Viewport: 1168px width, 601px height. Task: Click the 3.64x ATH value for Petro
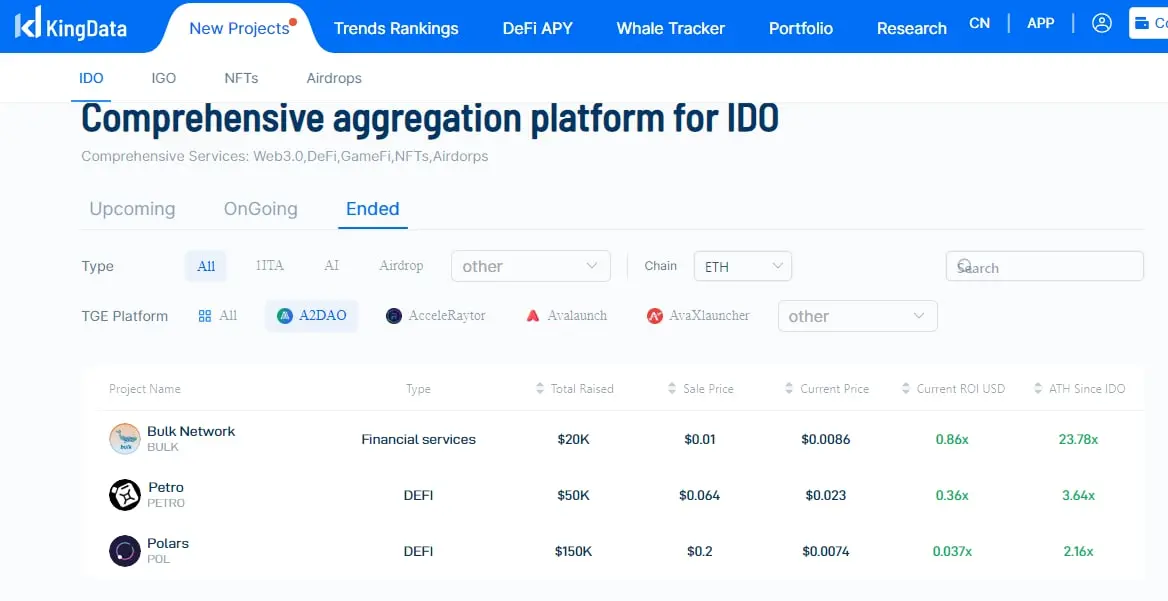pos(1078,495)
